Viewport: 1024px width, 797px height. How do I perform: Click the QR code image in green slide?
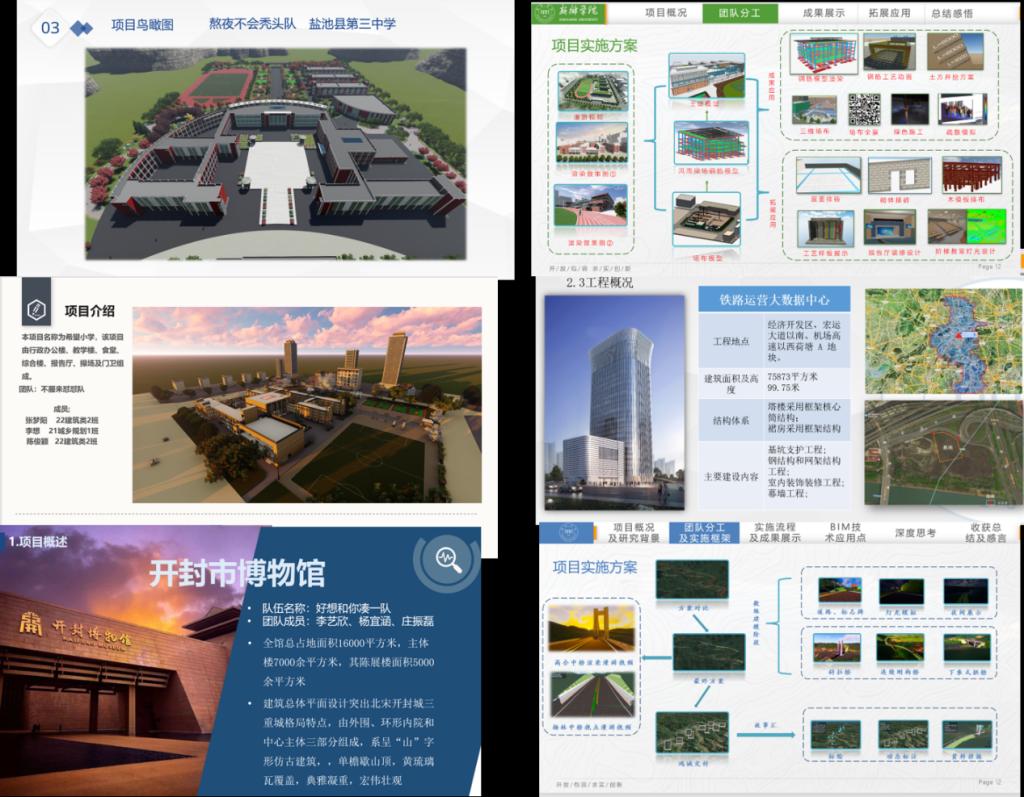tap(863, 109)
